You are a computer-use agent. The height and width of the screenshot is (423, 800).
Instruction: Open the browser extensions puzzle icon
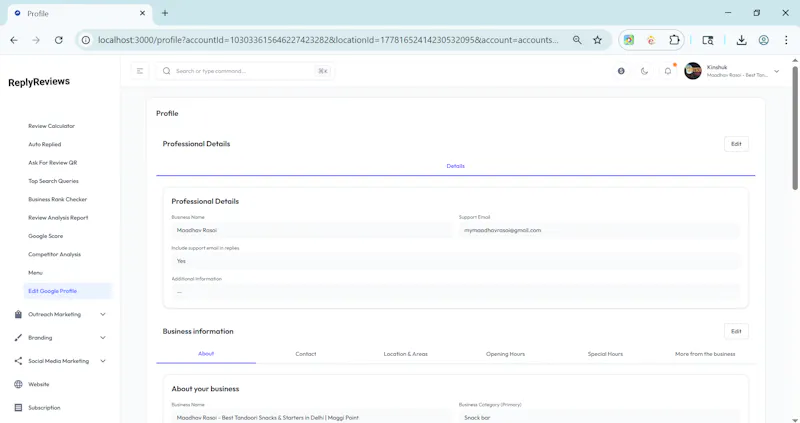[x=674, y=40]
